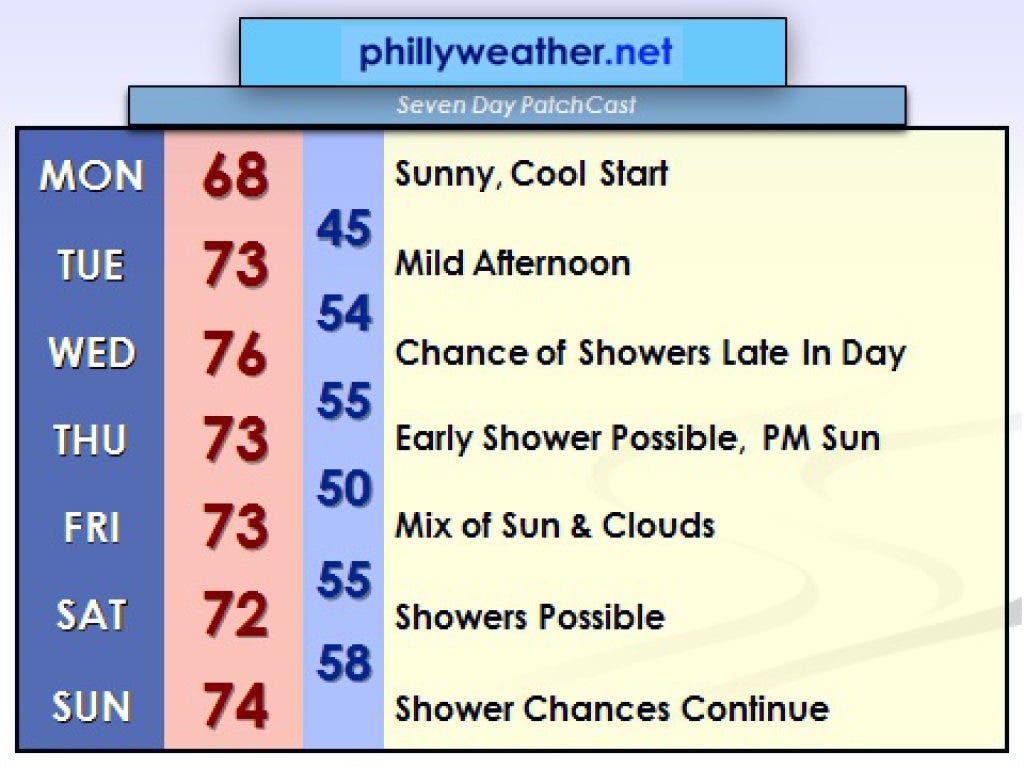The image size is (1024, 768).
Task: Select the Seven Day PatchCast banner
Action: (516, 105)
